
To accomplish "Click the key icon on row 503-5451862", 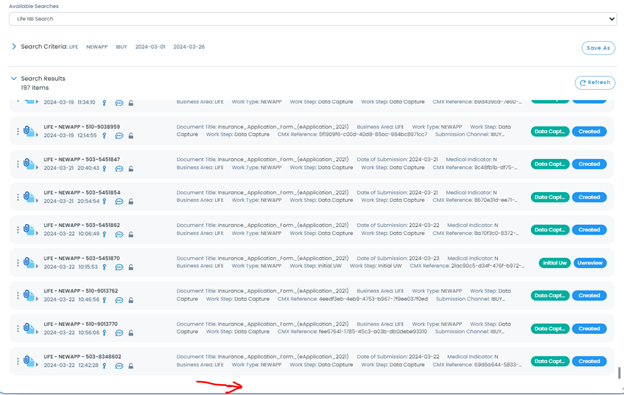I will [104, 234].
